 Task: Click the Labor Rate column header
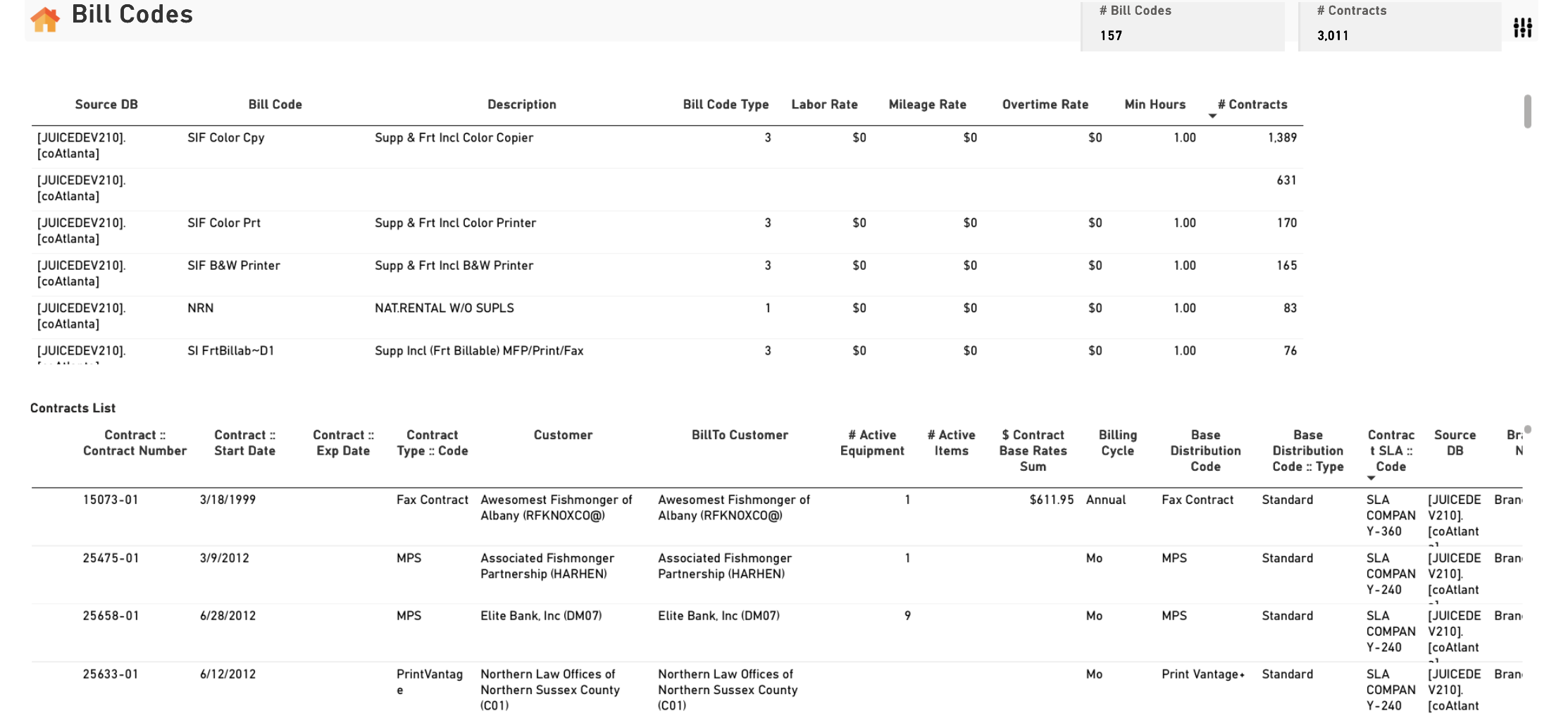(x=824, y=104)
